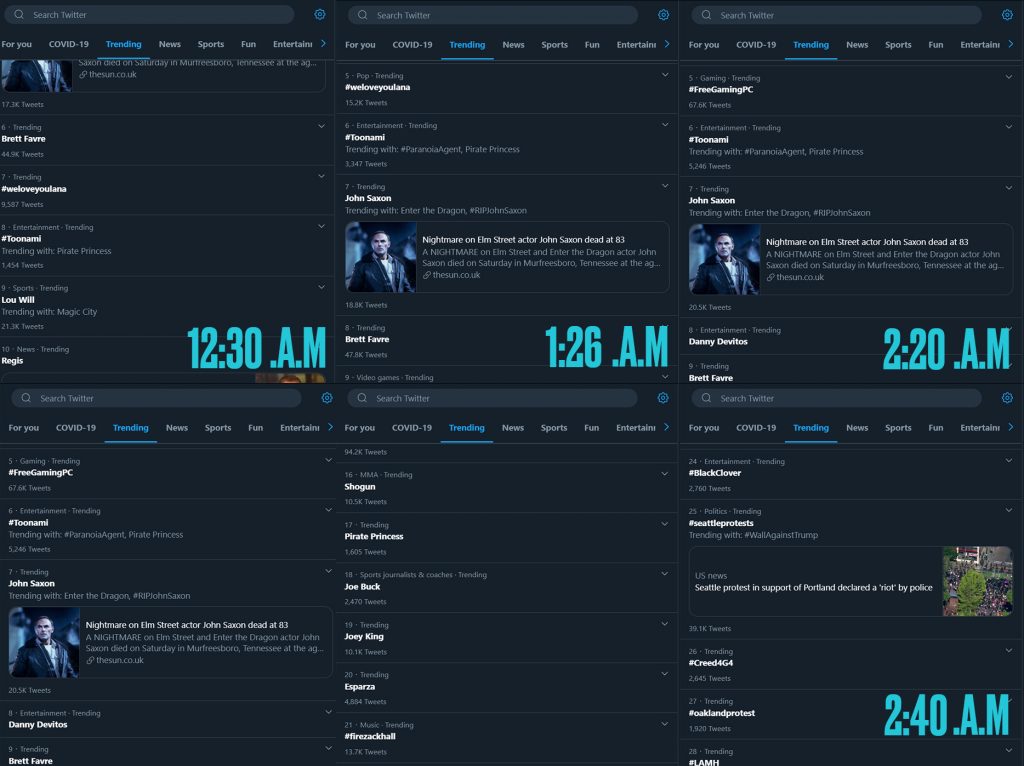Click '21.3K Tweets' under Lou Will
The width and height of the screenshot is (1024, 766).
coord(22,327)
